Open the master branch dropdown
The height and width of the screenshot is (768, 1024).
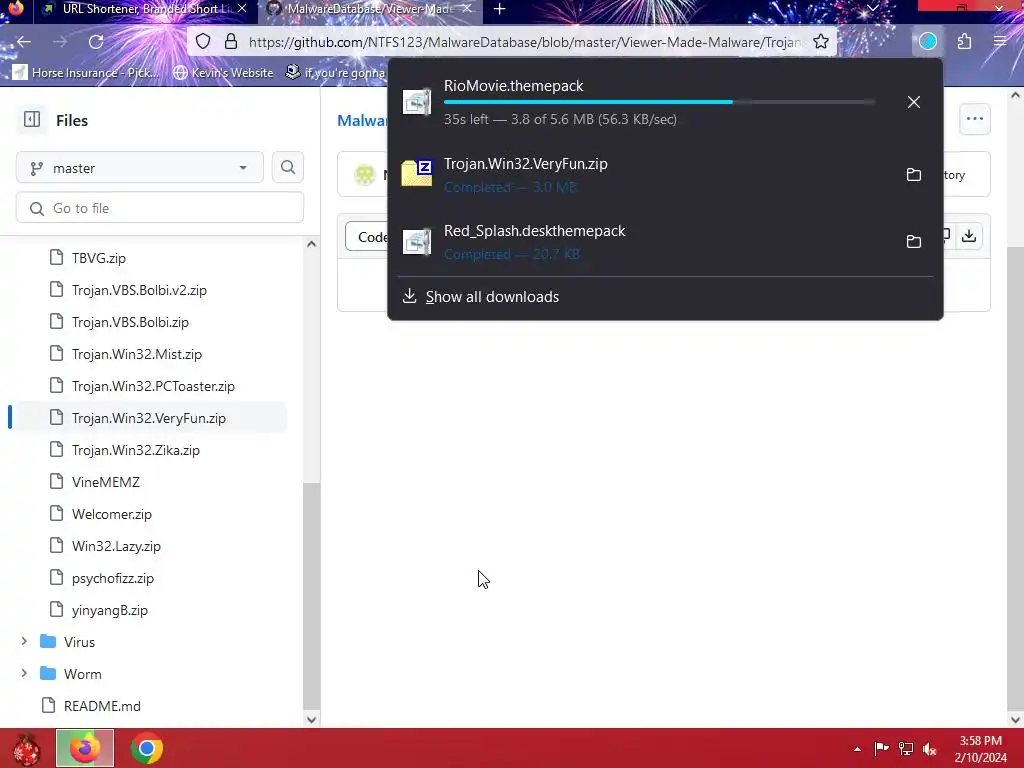[140, 168]
